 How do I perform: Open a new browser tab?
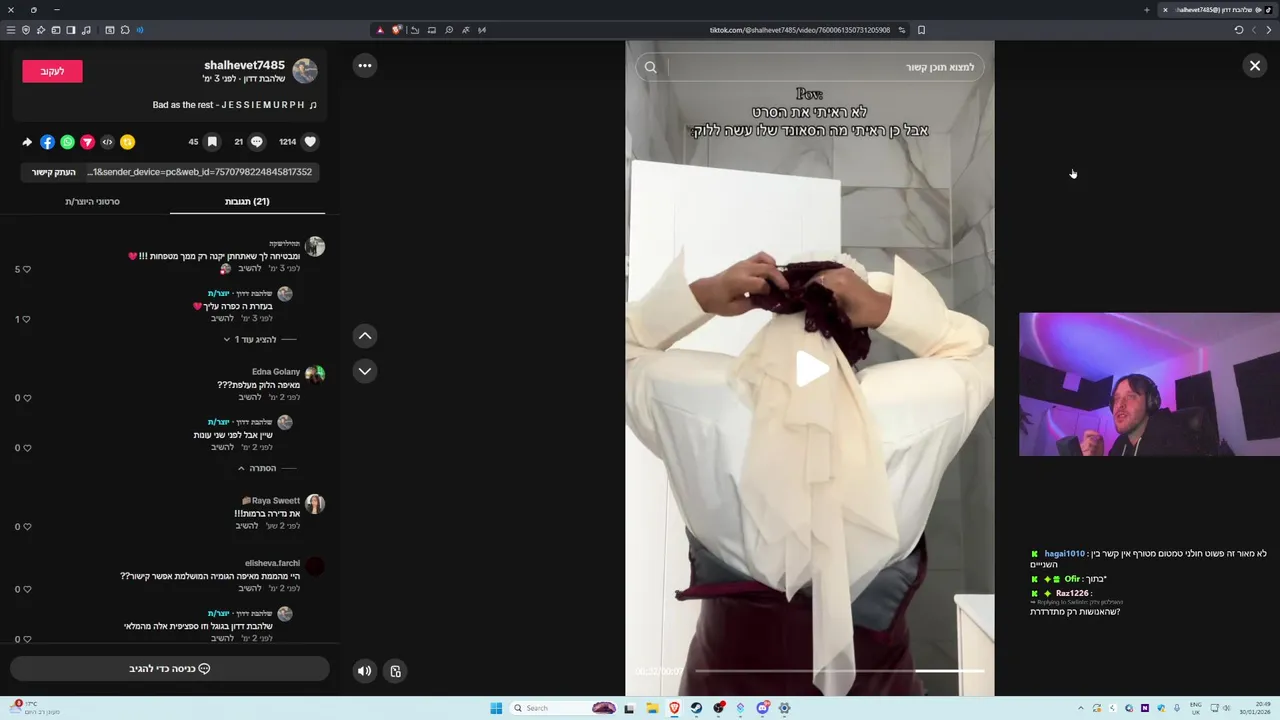1147,10
